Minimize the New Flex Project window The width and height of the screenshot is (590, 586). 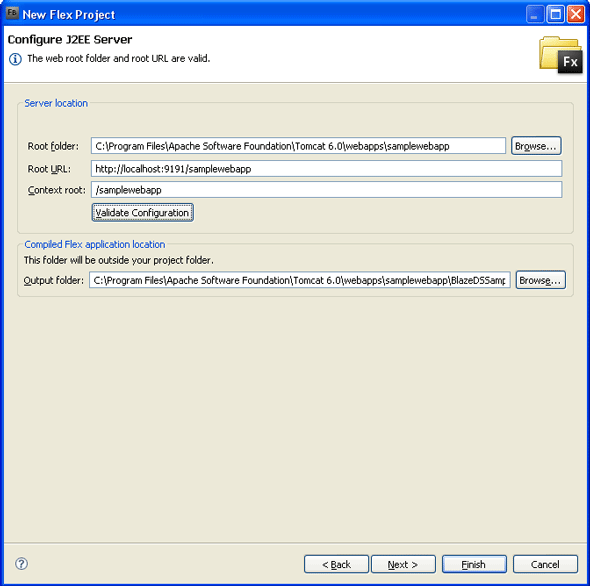point(535,14)
